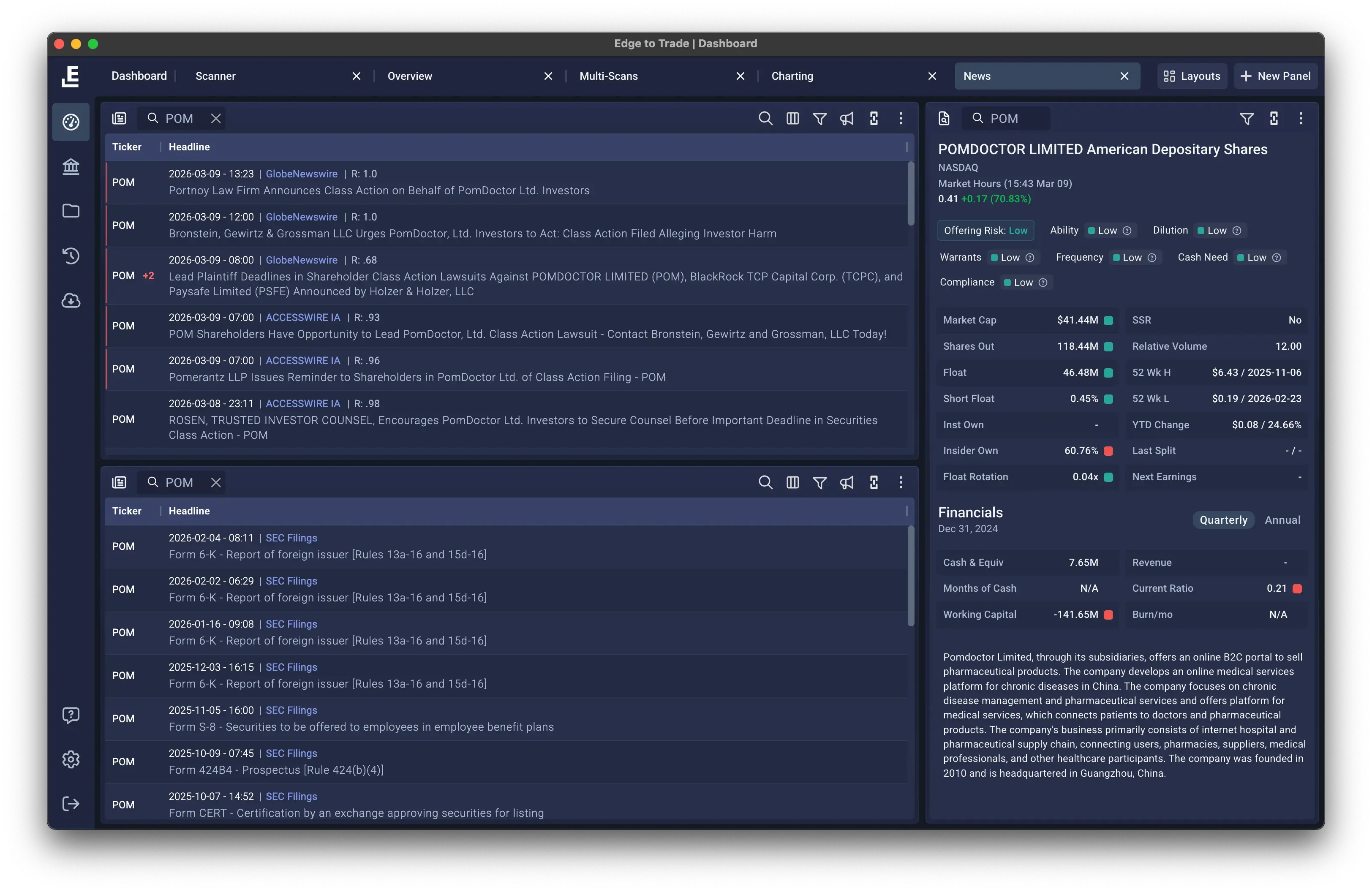
Task: Open the bank building sidebar icon
Action: point(71,166)
